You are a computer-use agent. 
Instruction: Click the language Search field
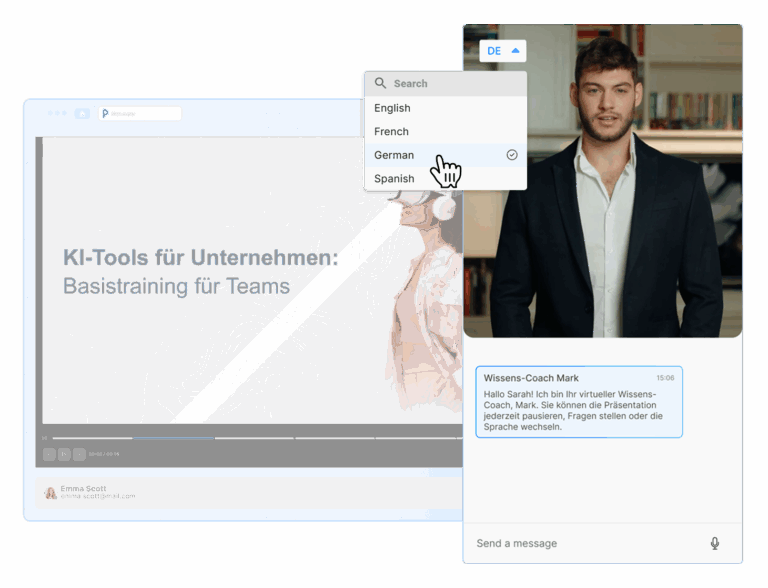coord(450,84)
